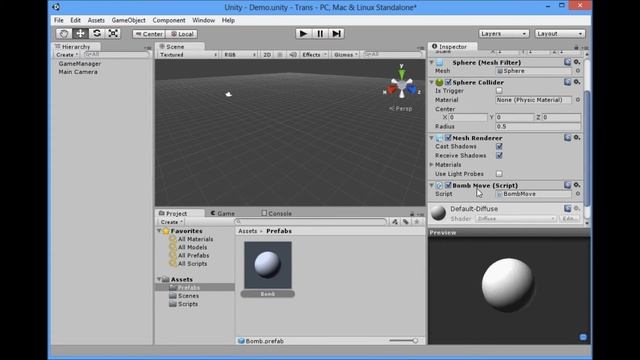Viewport: 640px width, 360px height.
Task: Open gear menu of Mesh Renderer
Action: click(x=577, y=138)
